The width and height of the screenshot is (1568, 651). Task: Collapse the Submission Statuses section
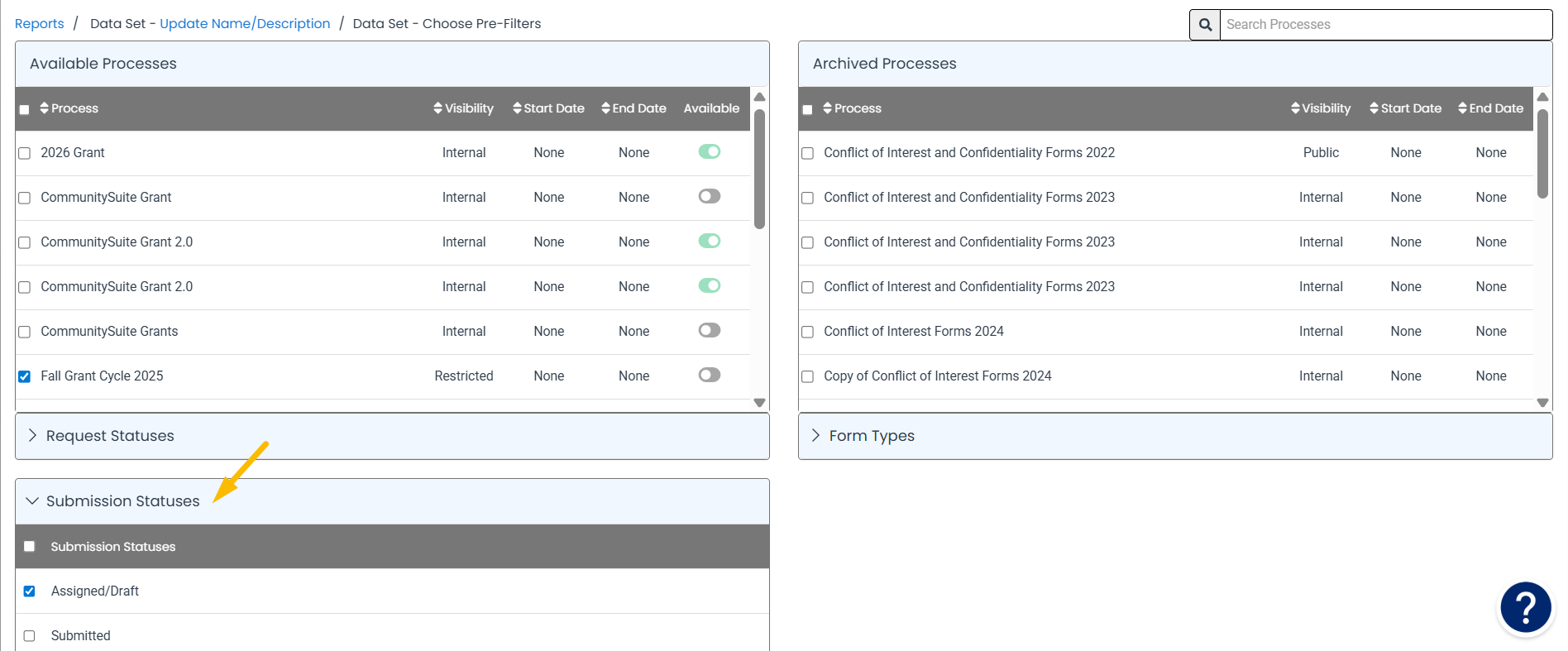tap(392, 501)
